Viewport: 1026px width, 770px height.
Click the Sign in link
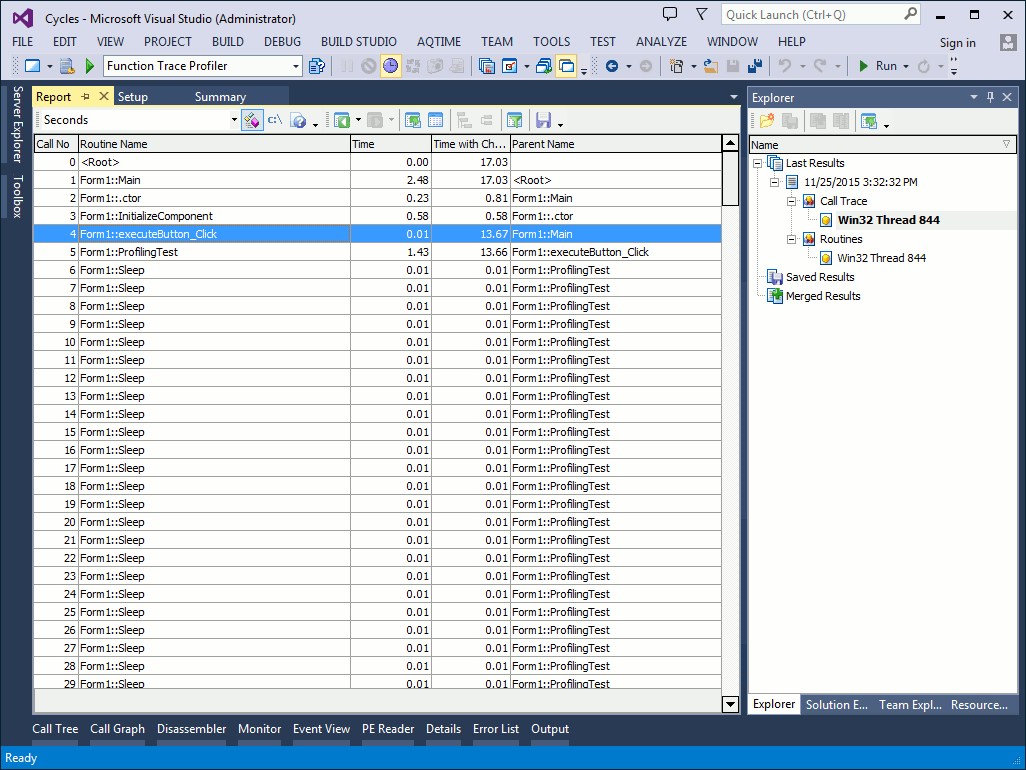(957, 43)
